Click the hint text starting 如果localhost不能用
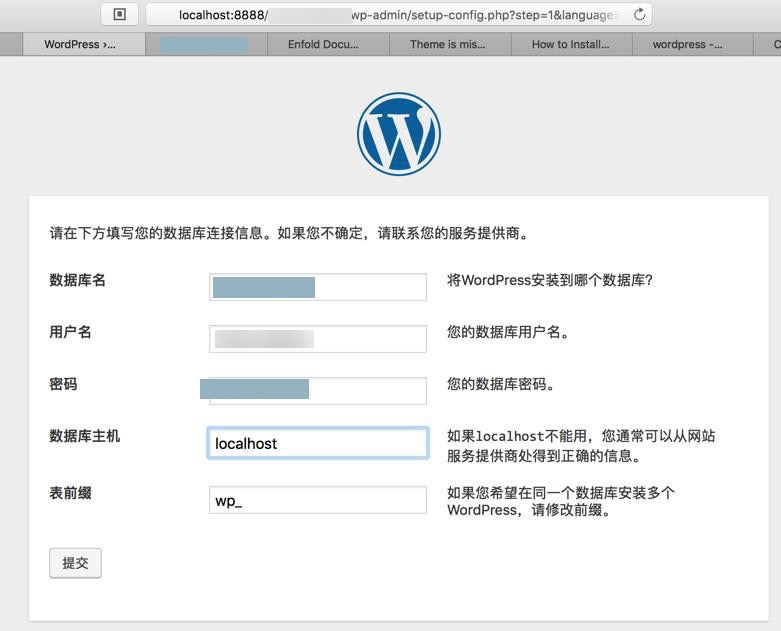The height and width of the screenshot is (631, 781). 581,446
